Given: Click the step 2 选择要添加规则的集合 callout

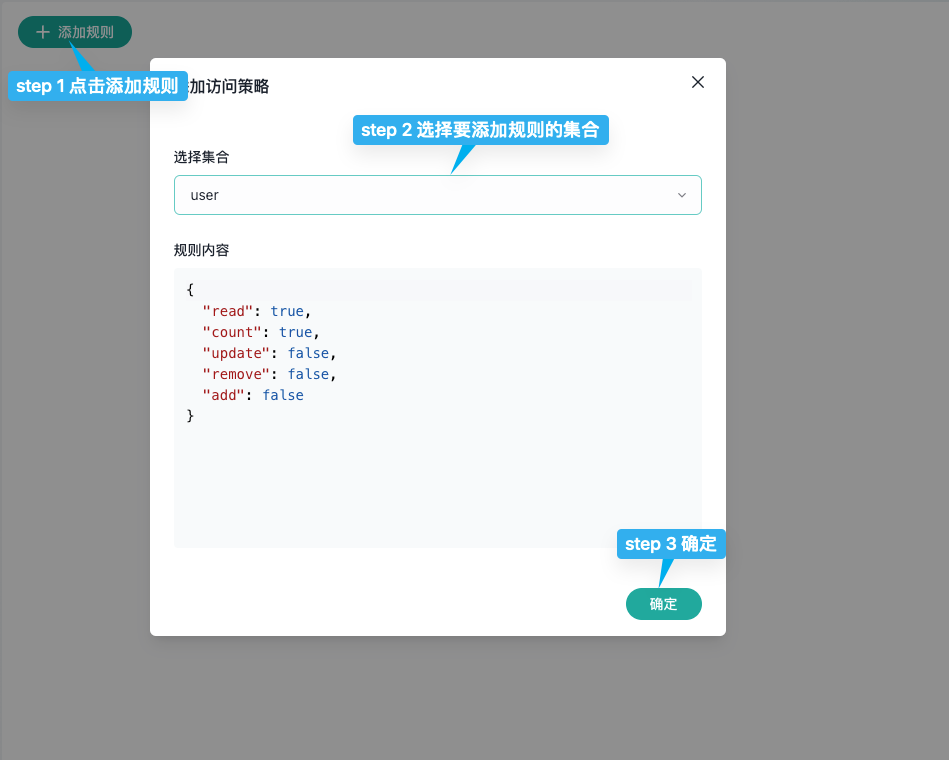Looking at the screenshot, I should (x=480, y=130).
